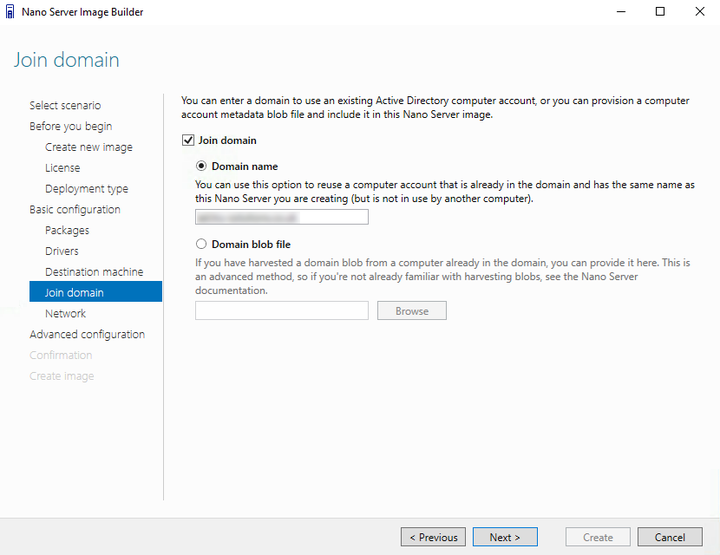720x555 pixels.
Task: Advance with the Next button
Action: click(505, 537)
